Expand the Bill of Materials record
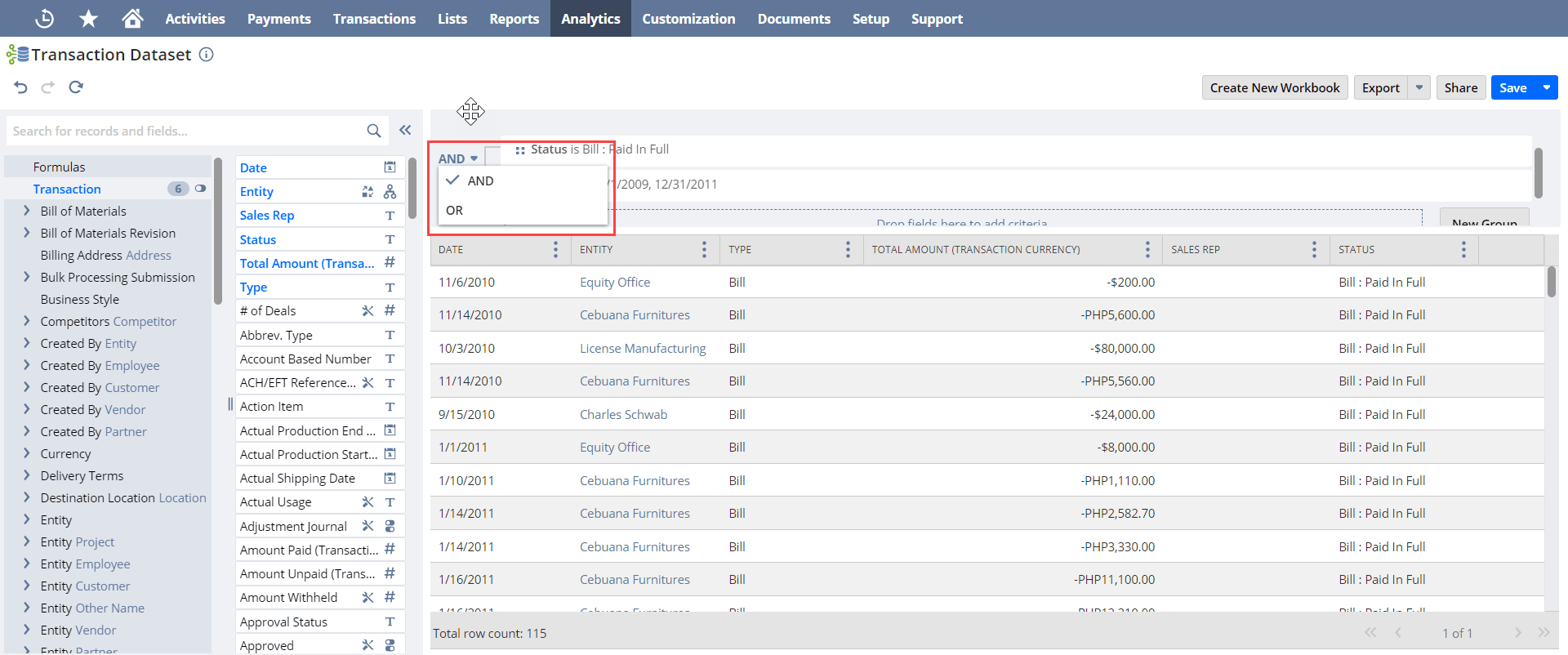Viewport: 1568px width, 655px height. coord(27,211)
